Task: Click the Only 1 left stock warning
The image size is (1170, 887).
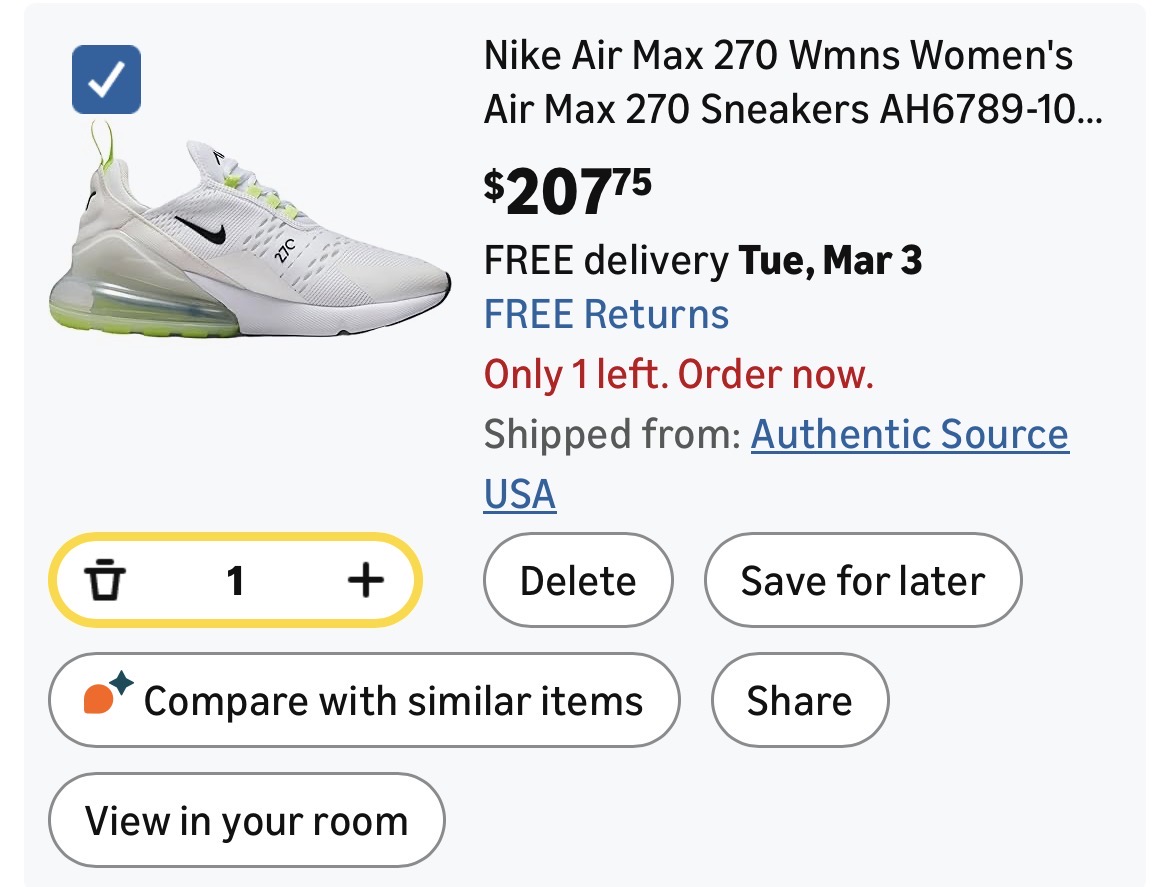Action: [679, 375]
